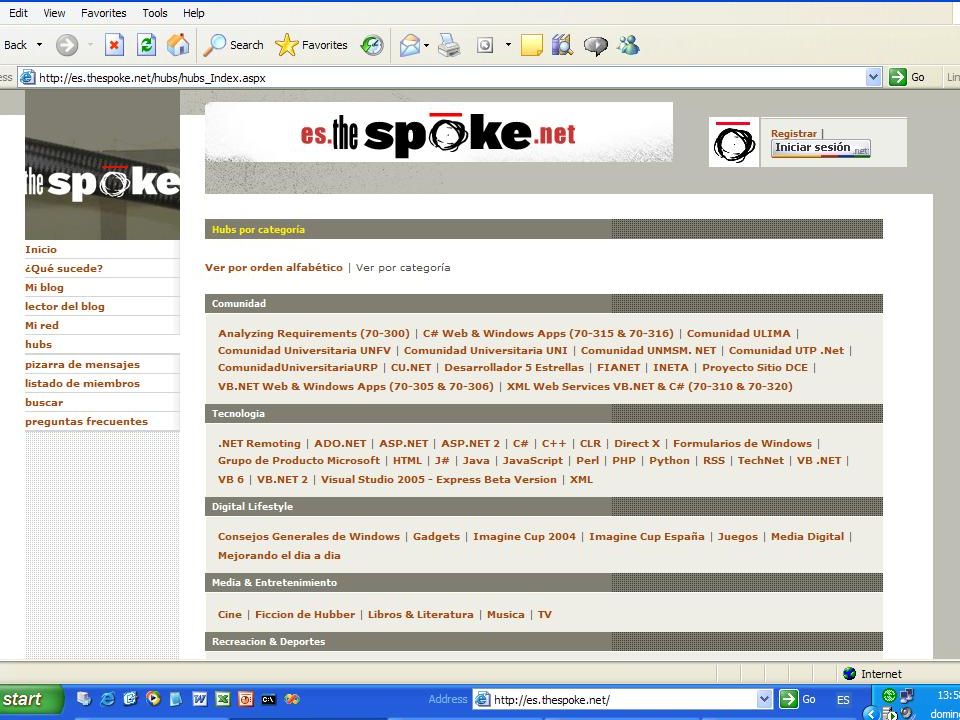Open the ASP.NET 2 hub link
The image size is (960, 720).
click(470, 443)
